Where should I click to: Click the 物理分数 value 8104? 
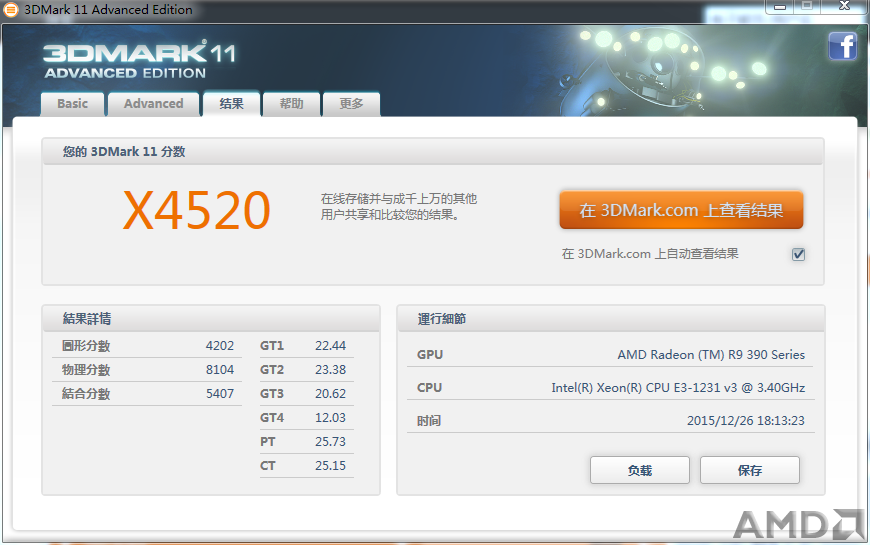tap(220, 370)
